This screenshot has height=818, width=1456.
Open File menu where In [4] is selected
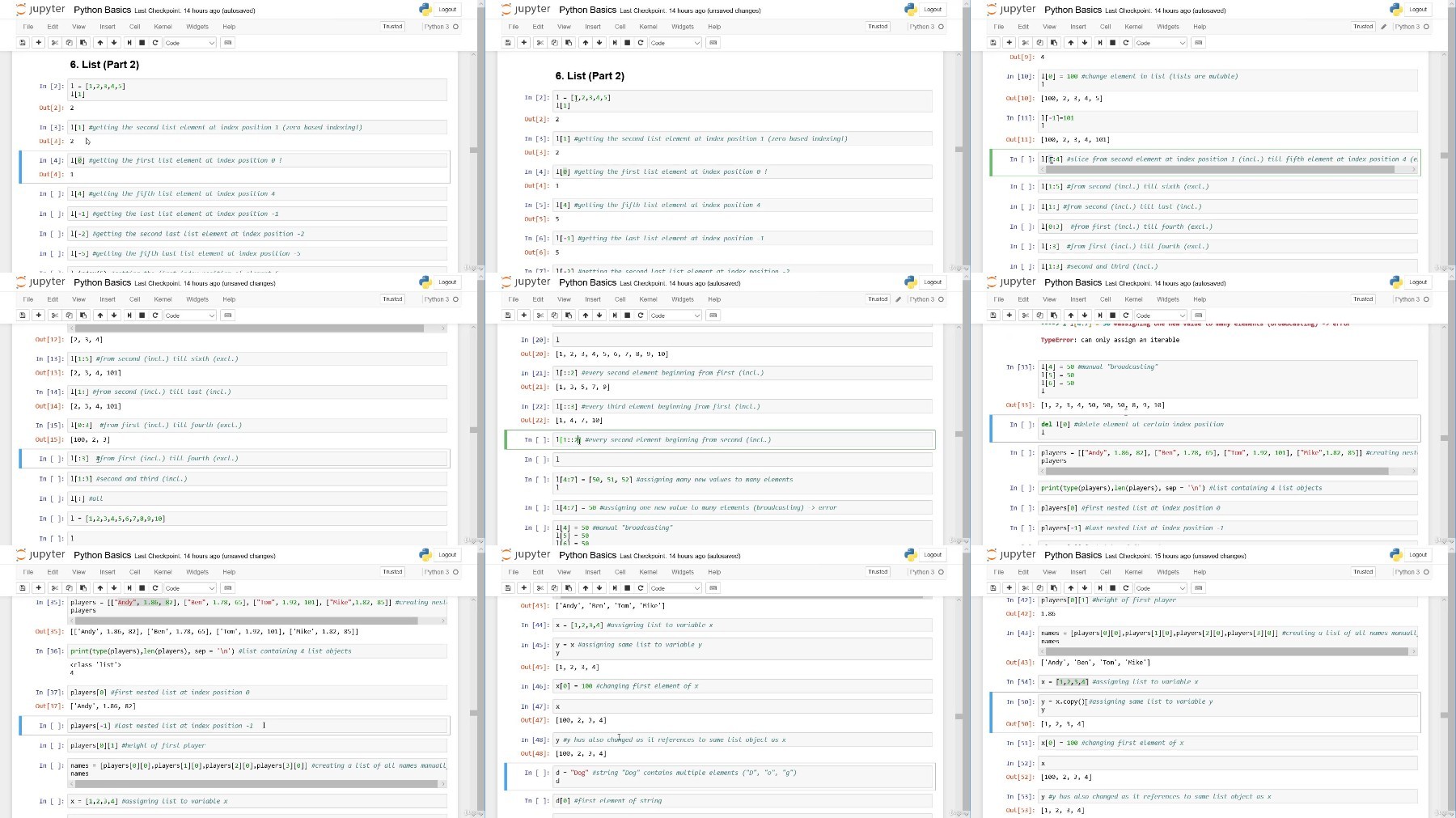point(28,27)
